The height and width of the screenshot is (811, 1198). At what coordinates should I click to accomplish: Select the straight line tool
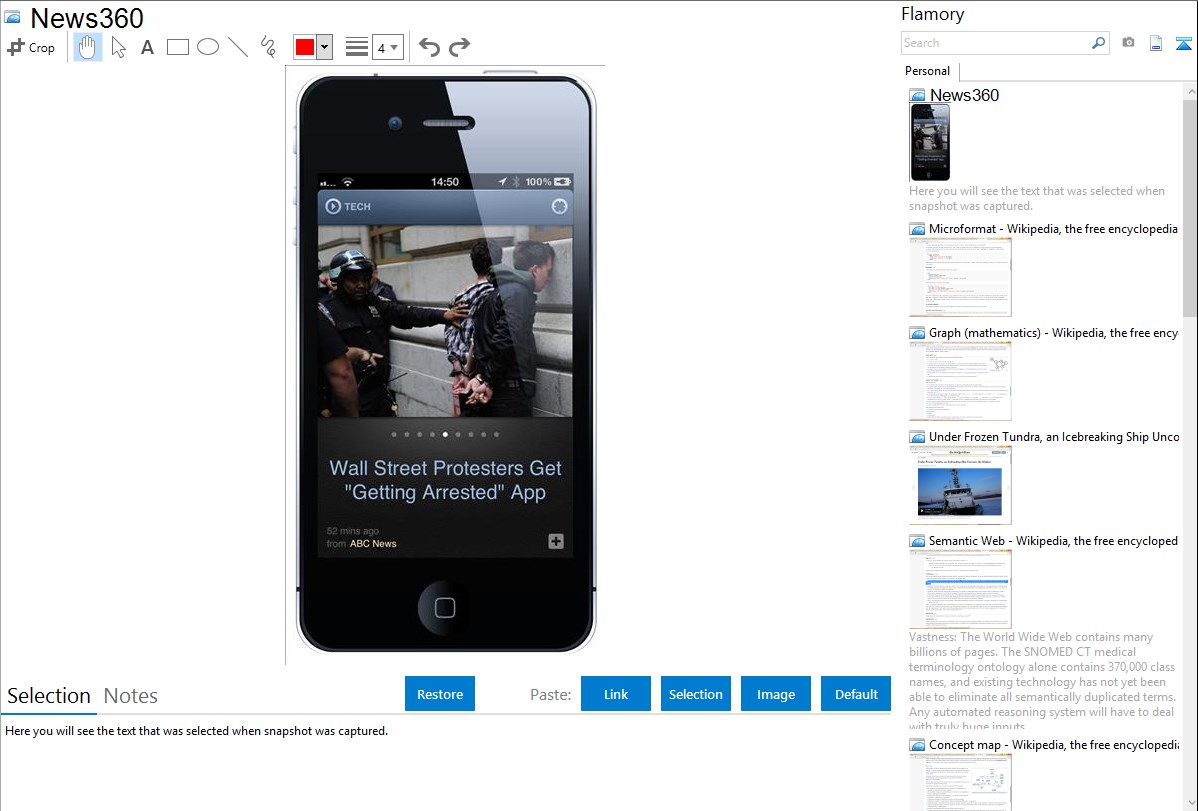pos(238,47)
